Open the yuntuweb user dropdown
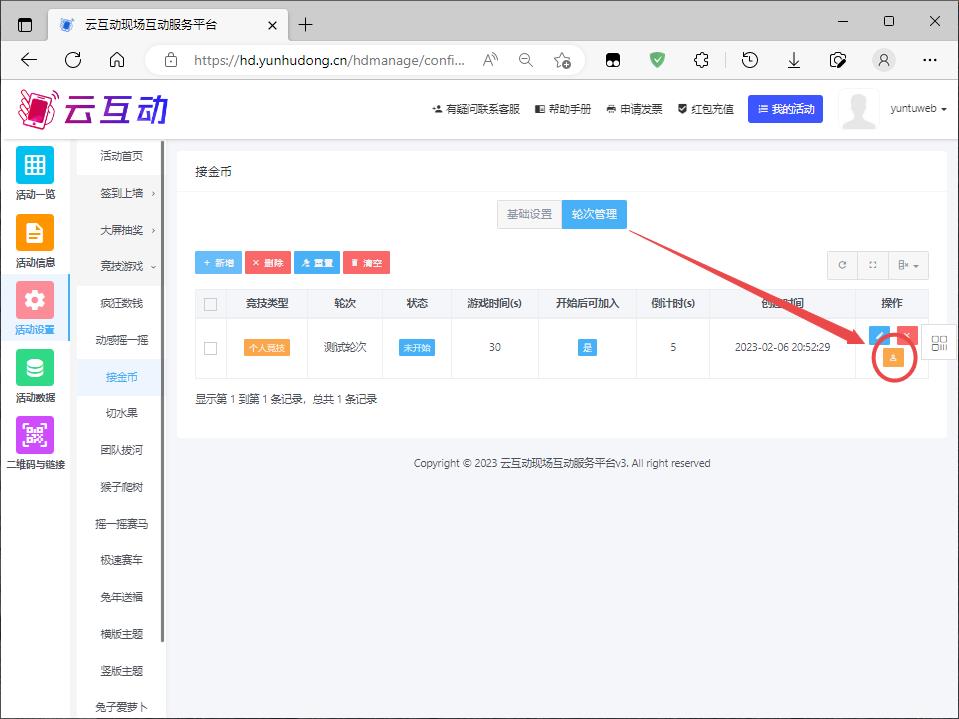 point(918,109)
